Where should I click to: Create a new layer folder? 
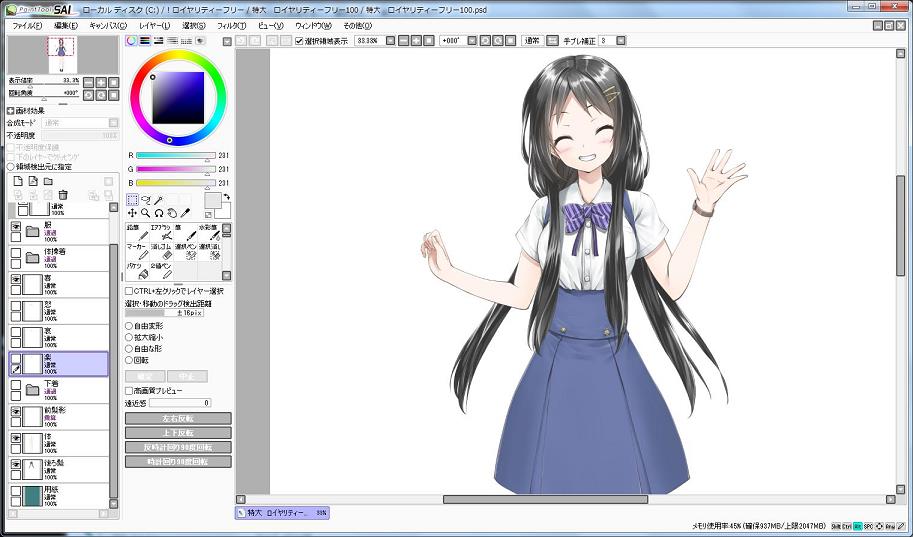[x=47, y=181]
